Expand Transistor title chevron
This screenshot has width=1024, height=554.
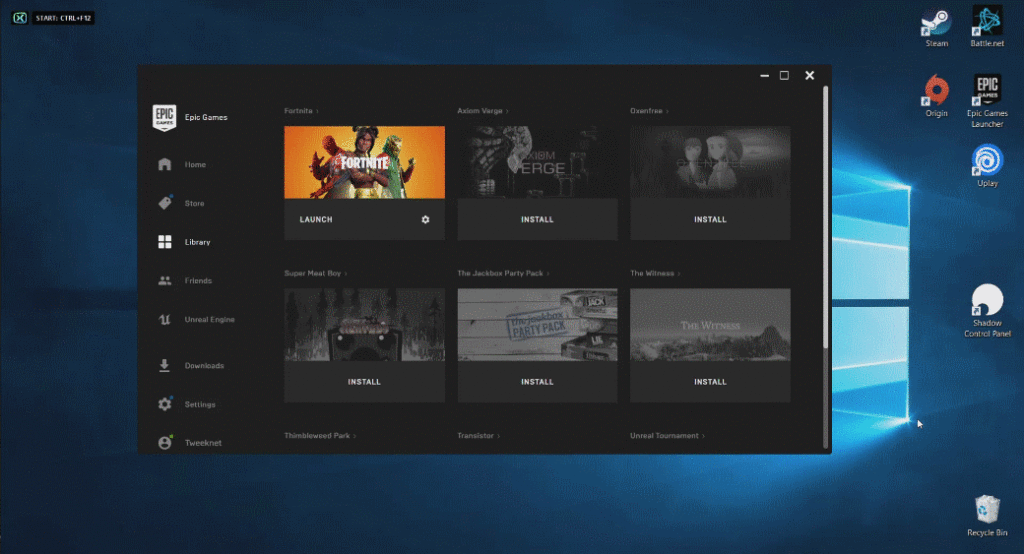pyautogui.click(x=499, y=436)
